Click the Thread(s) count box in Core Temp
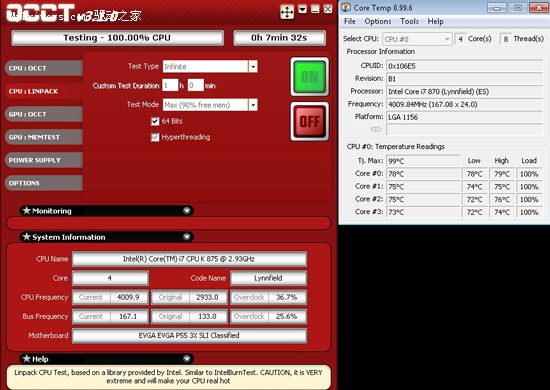 point(505,39)
